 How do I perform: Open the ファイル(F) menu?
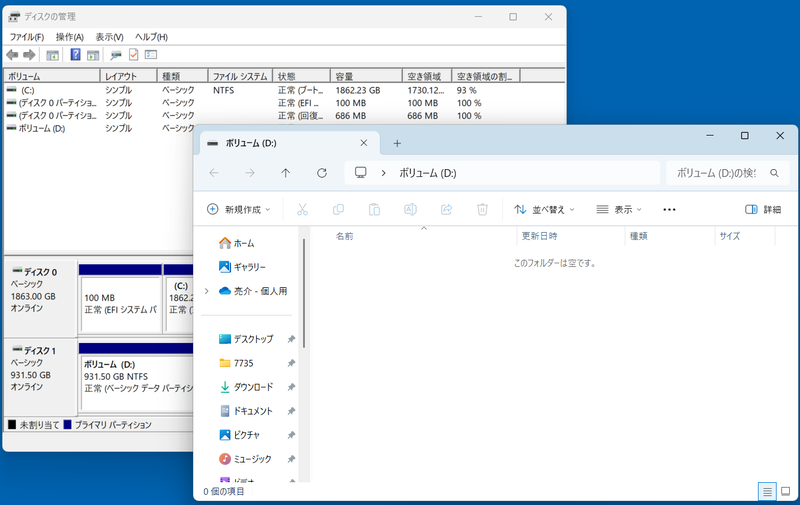27,37
